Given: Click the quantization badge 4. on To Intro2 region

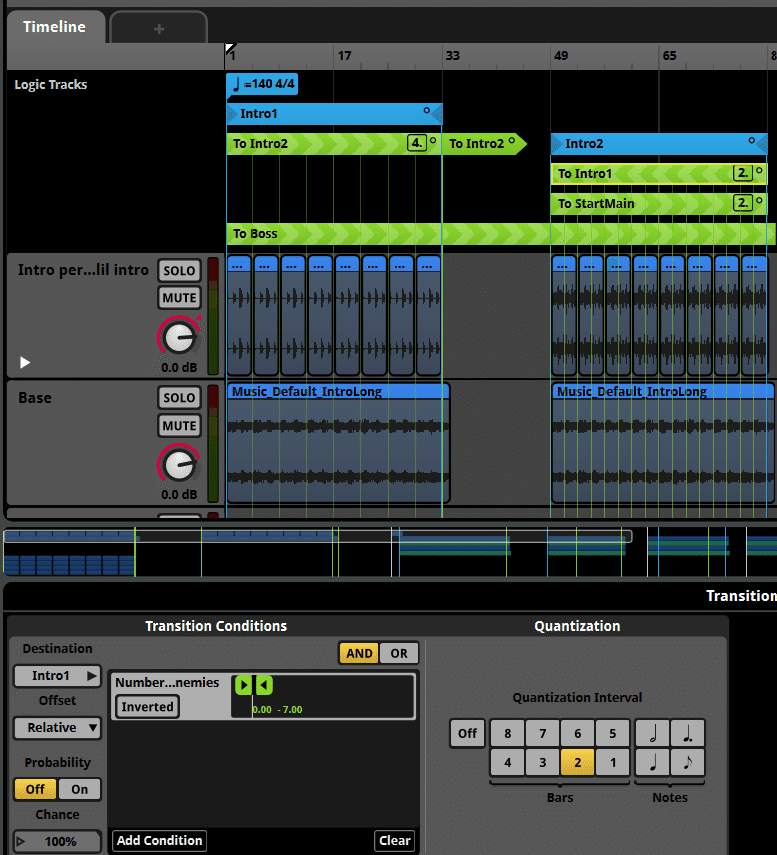Looking at the screenshot, I should [x=417, y=143].
